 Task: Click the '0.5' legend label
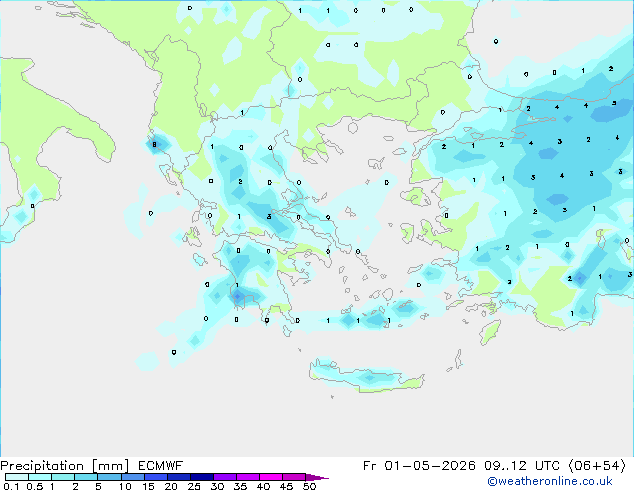[x=34, y=486]
